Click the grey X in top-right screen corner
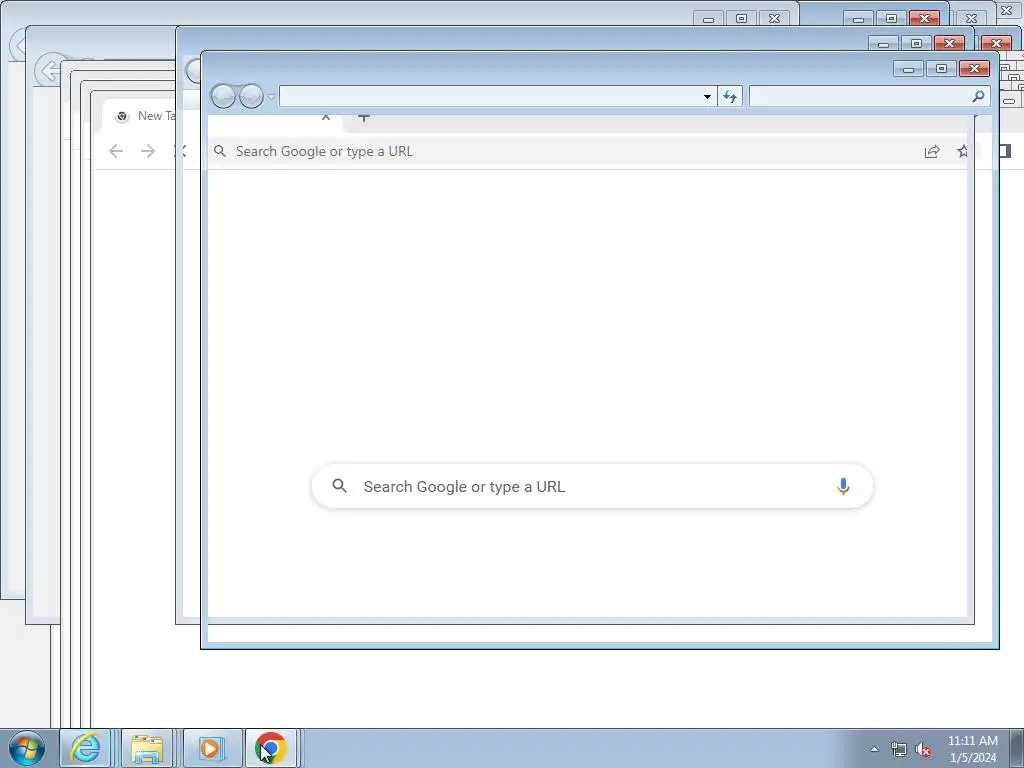 [1006, 11]
